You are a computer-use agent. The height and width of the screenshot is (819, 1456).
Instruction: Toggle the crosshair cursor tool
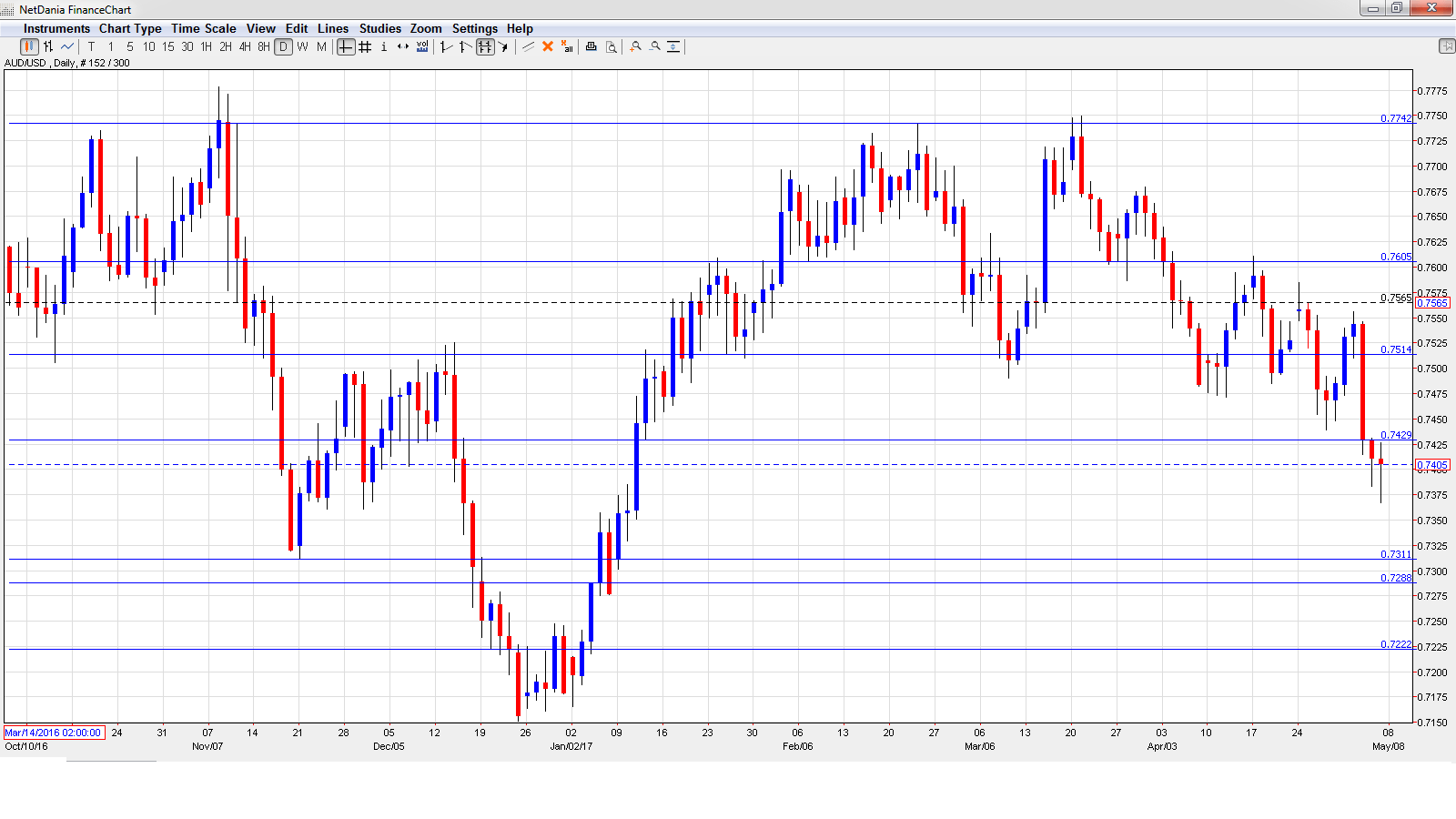coord(346,47)
